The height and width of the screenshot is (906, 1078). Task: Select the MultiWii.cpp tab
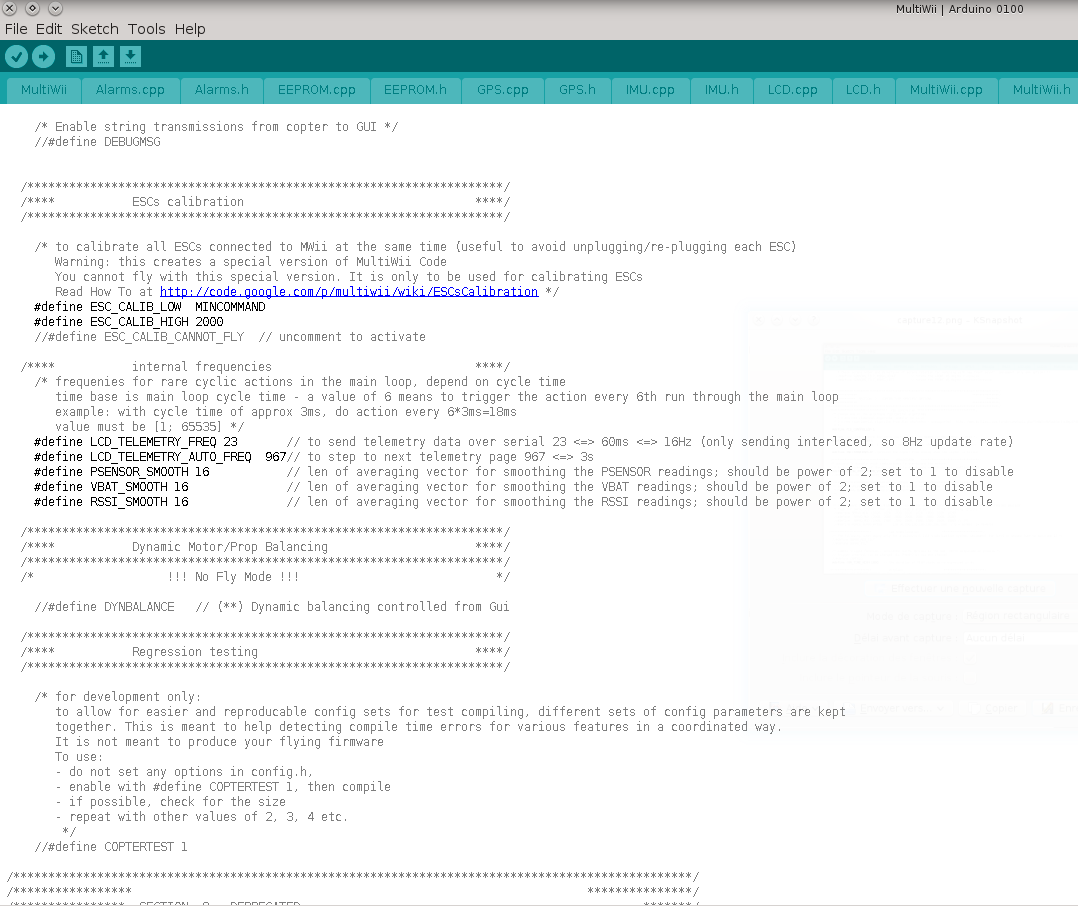pos(945,90)
